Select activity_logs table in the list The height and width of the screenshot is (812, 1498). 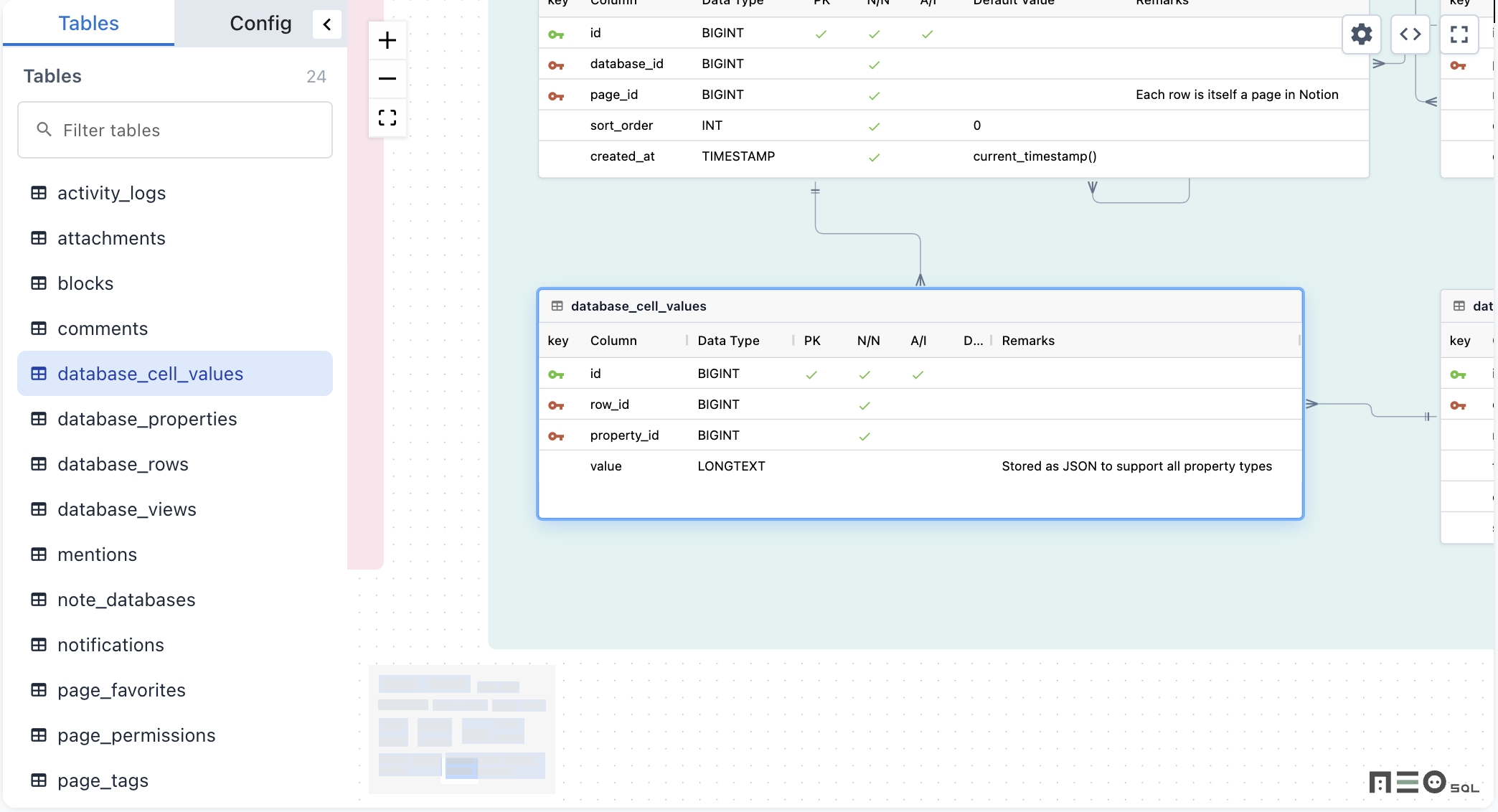(x=175, y=193)
